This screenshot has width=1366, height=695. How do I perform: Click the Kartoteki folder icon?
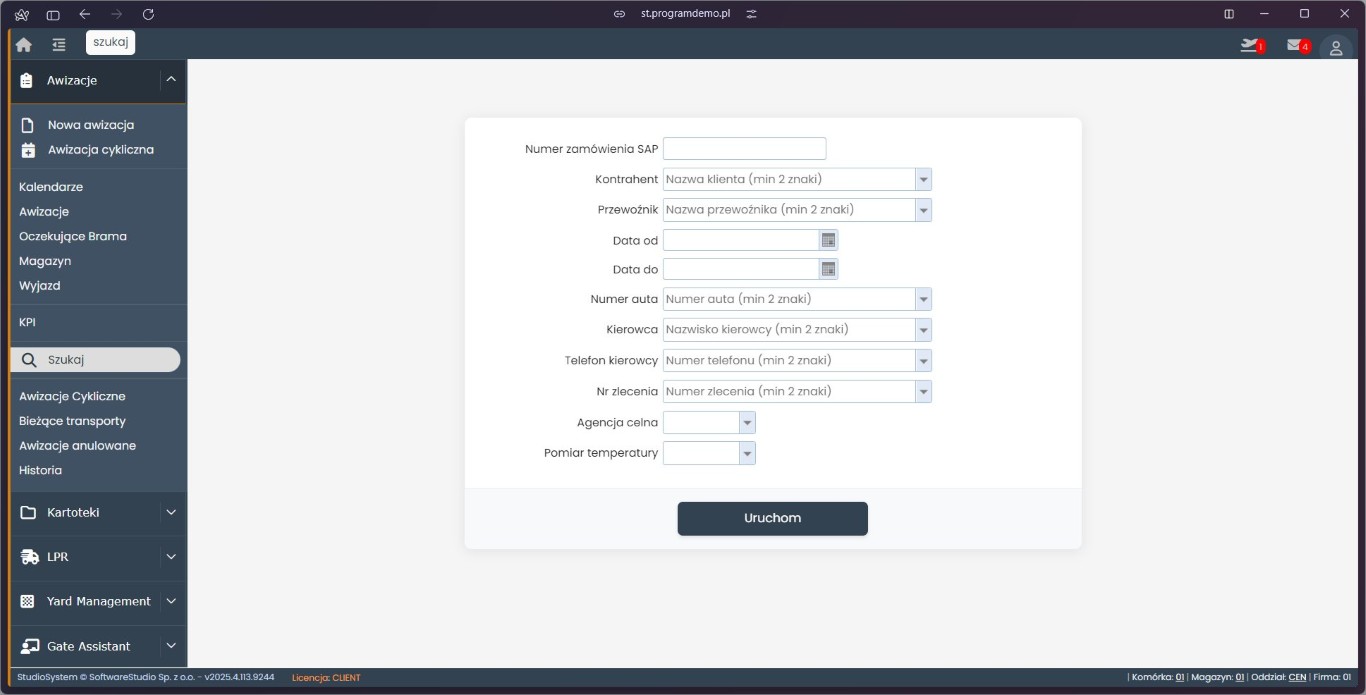[28, 512]
